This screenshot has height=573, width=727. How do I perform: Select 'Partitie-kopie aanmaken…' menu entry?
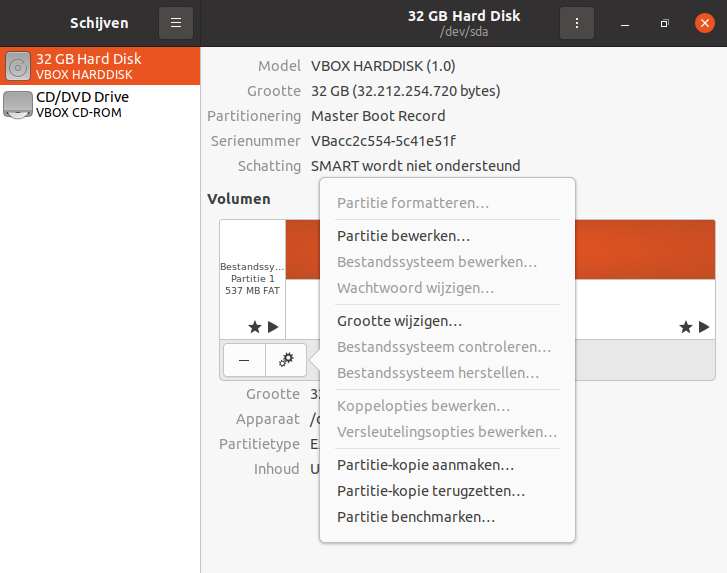(x=425, y=465)
